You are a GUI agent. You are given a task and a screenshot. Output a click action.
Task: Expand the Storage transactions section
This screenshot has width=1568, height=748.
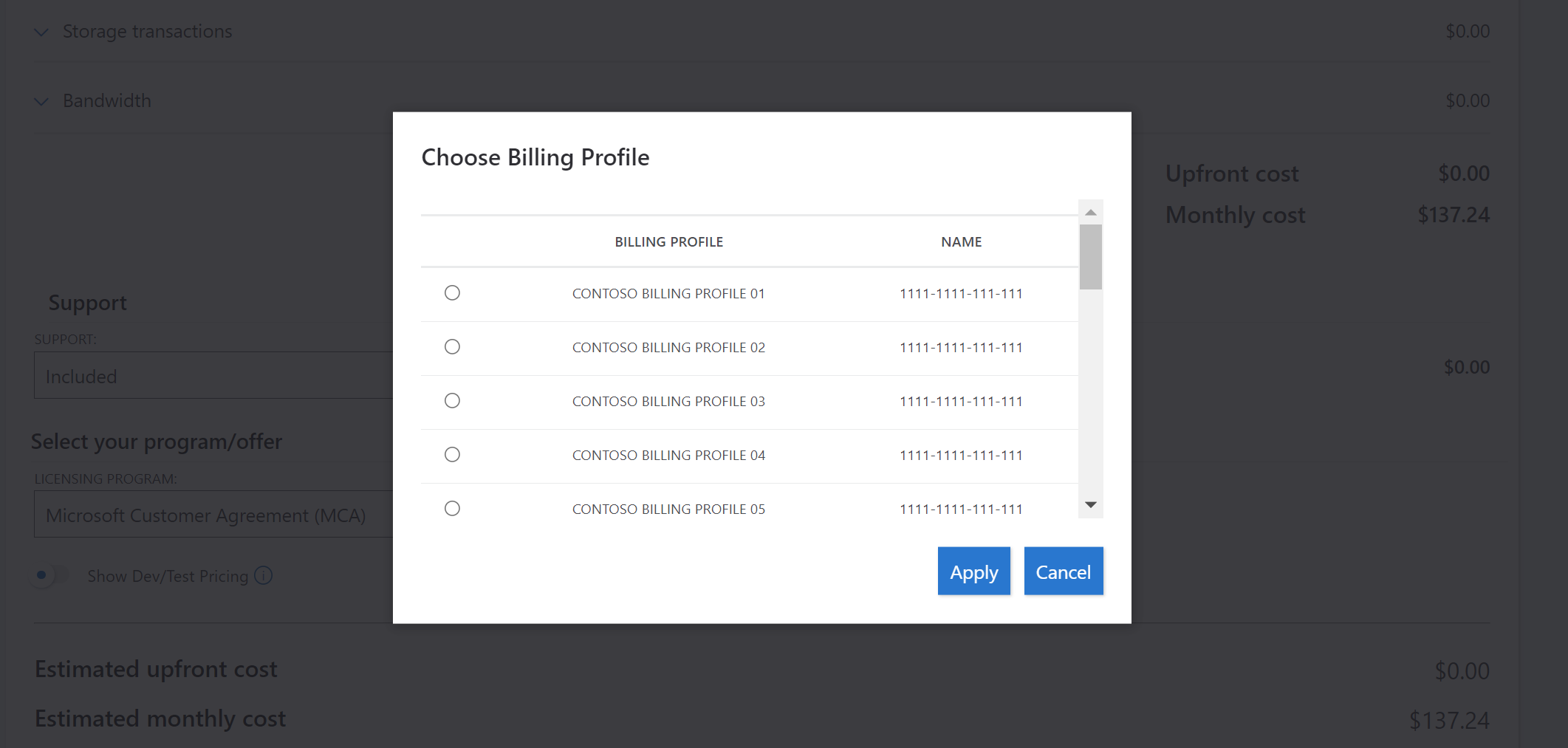(x=41, y=32)
